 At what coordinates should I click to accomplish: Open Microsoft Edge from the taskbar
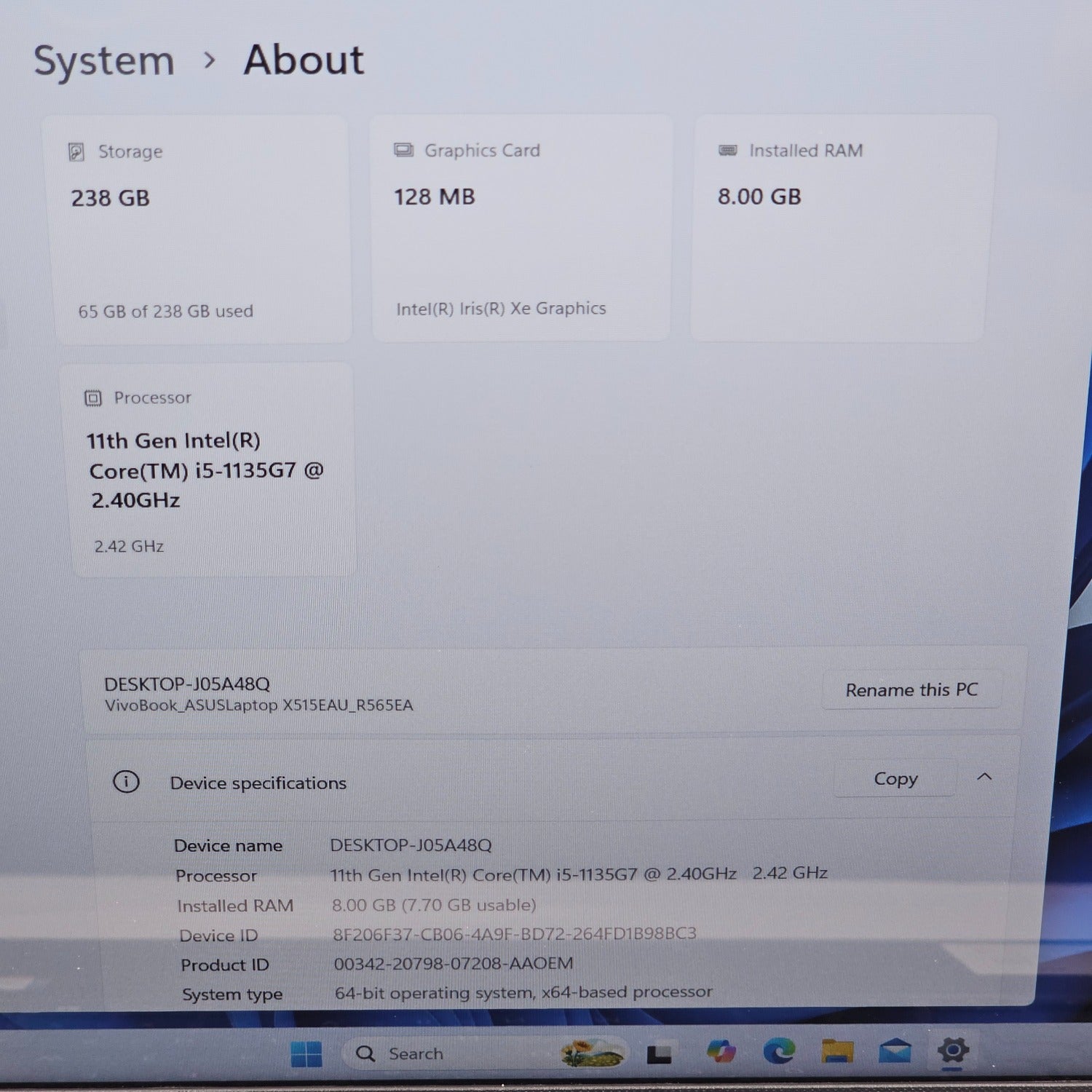pos(778,1053)
